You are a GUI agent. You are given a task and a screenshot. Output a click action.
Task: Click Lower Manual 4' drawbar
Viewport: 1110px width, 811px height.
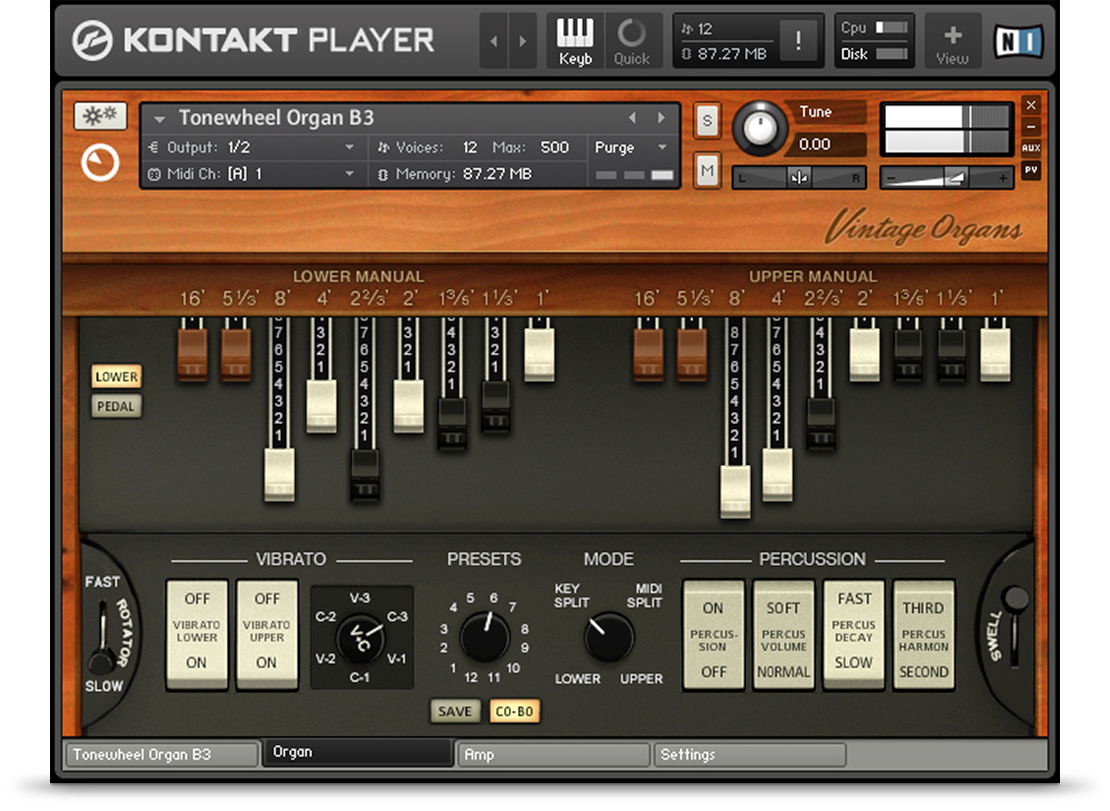(322, 406)
